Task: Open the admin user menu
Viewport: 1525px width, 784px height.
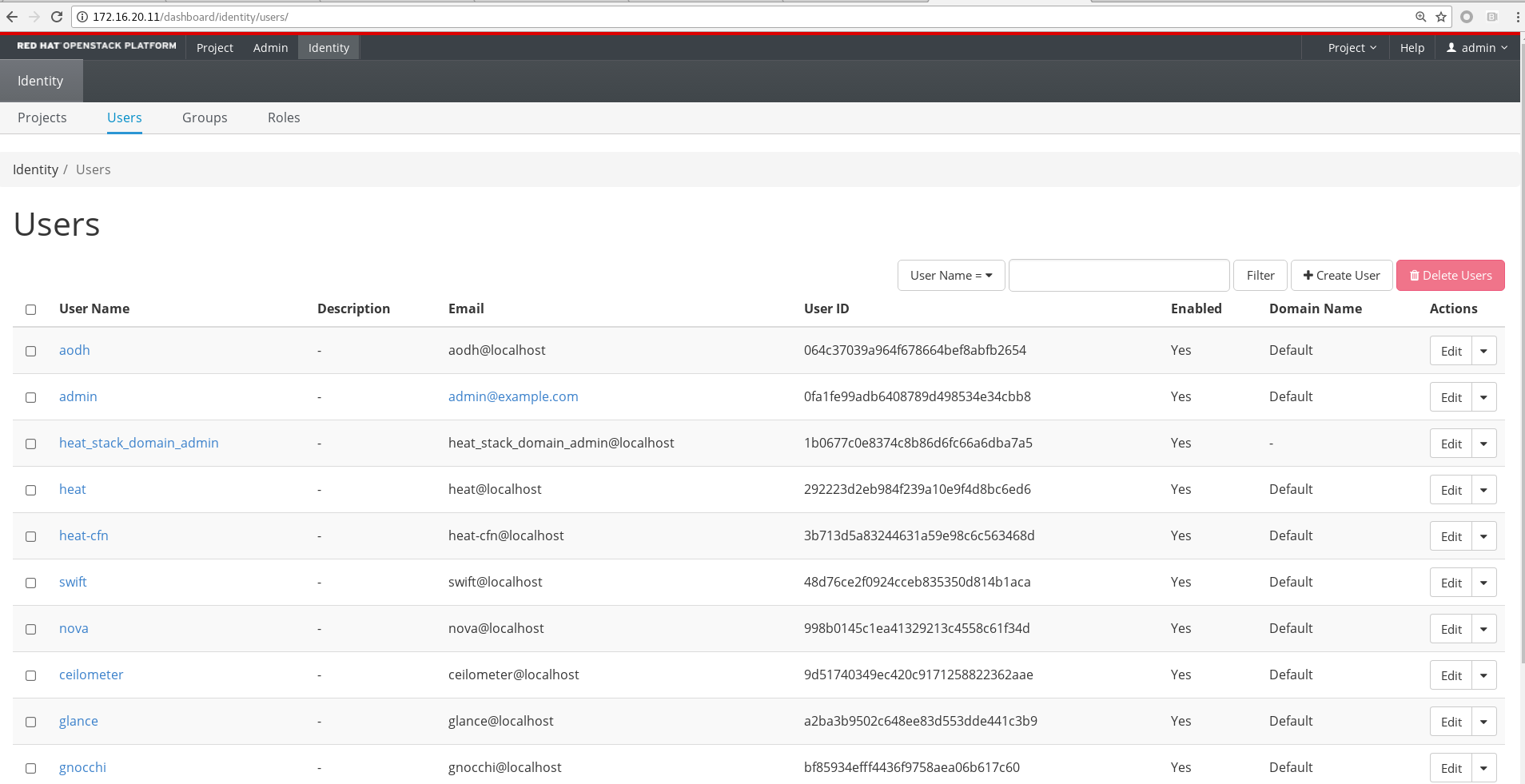Action: pos(1477,48)
